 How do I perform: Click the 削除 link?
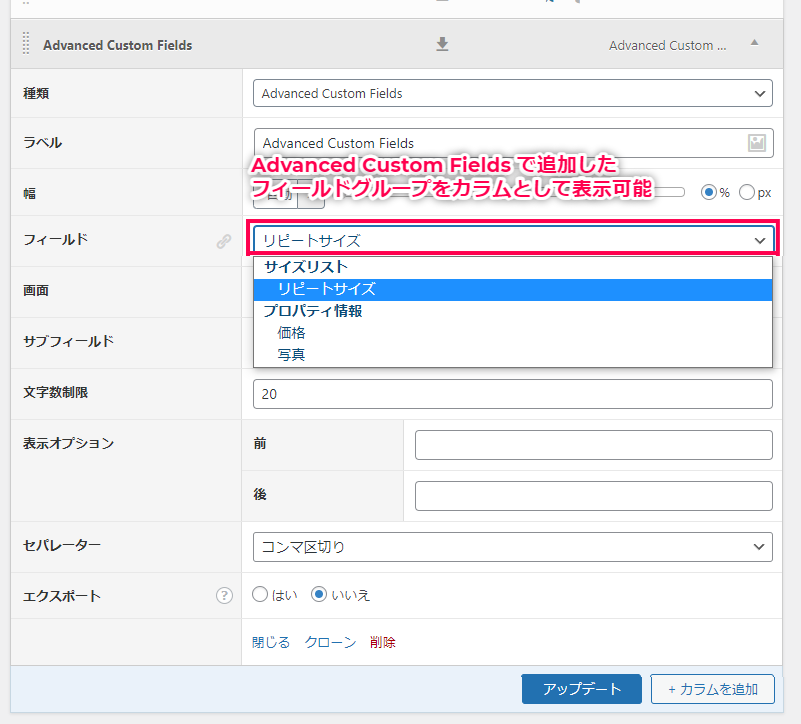(x=383, y=642)
